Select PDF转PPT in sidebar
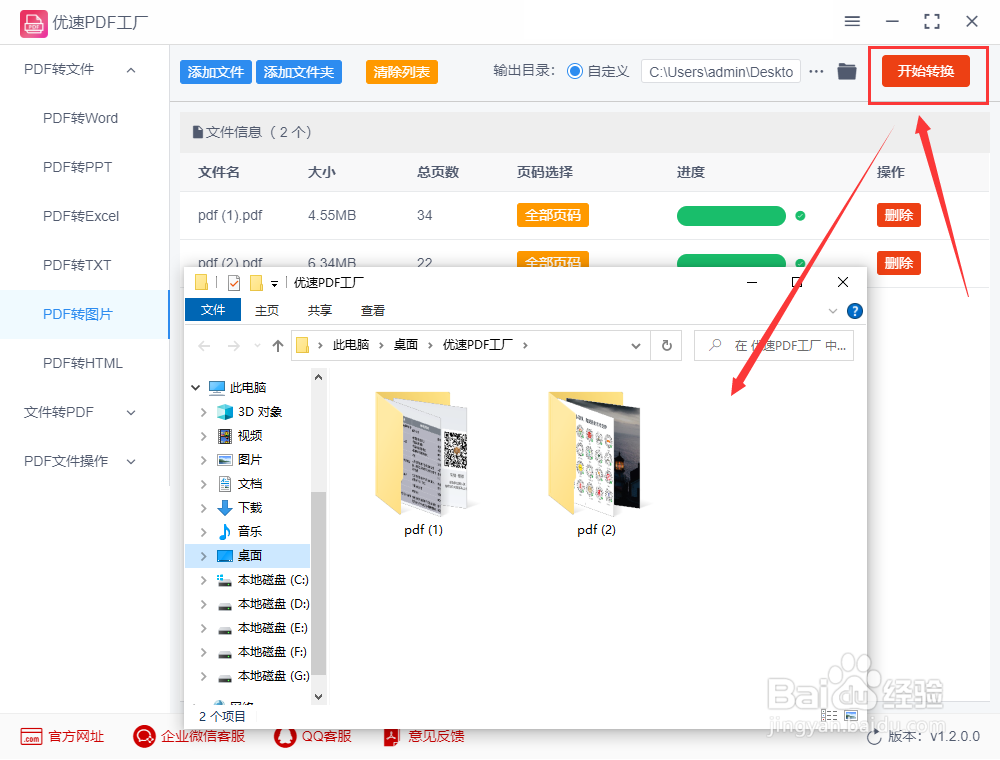 coord(77,168)
